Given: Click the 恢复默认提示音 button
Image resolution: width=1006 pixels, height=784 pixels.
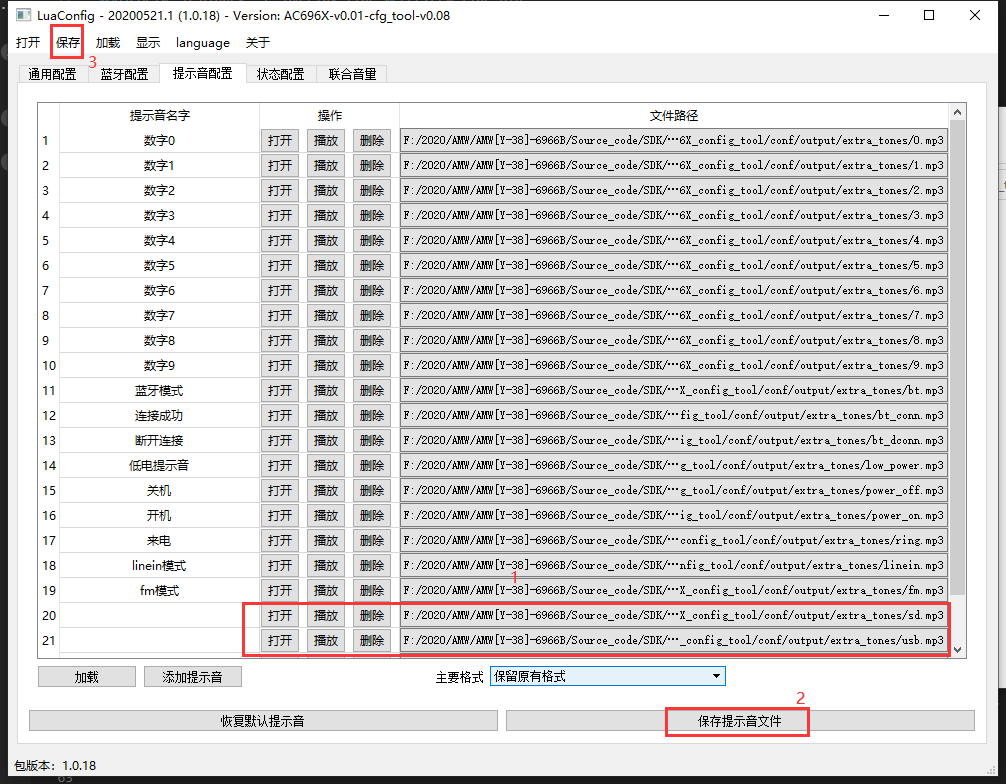Looking at the screenshot, I should tap(263, 721).
